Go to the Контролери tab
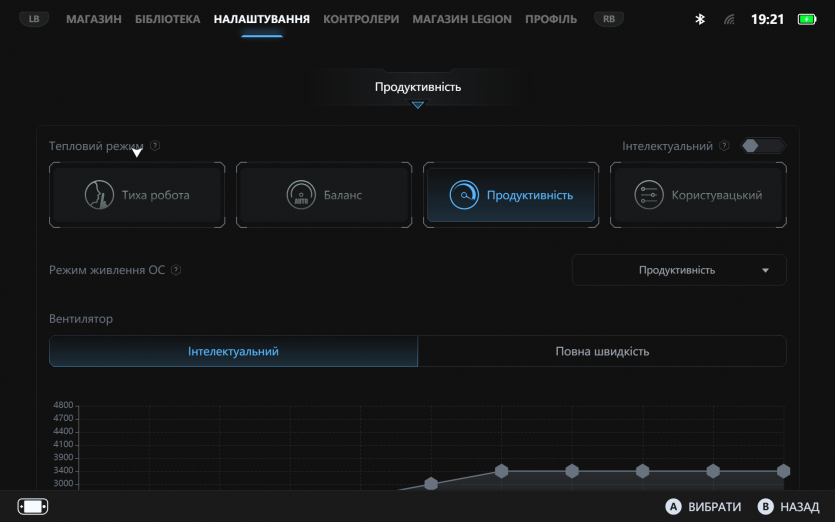Screen dimensions: 835x522 pos(361,19)
